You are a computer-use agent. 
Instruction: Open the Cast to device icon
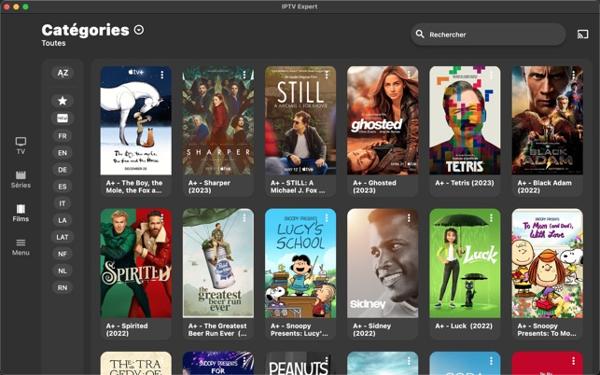tap(582, 34)
